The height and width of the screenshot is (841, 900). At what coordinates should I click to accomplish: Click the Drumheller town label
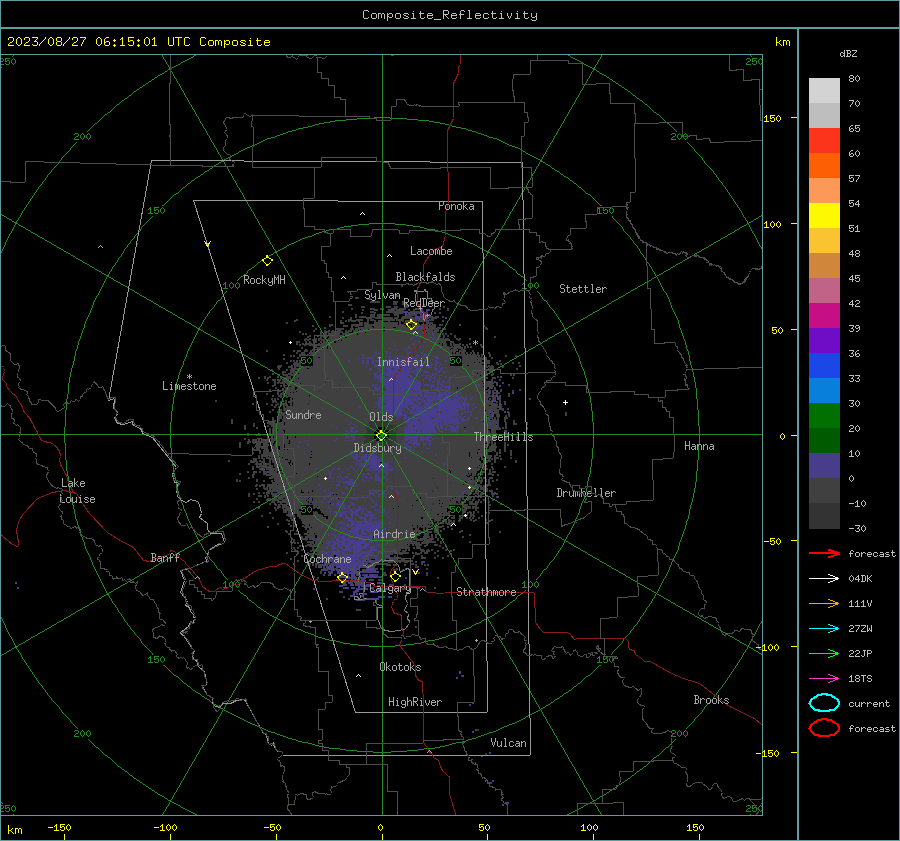586,493
